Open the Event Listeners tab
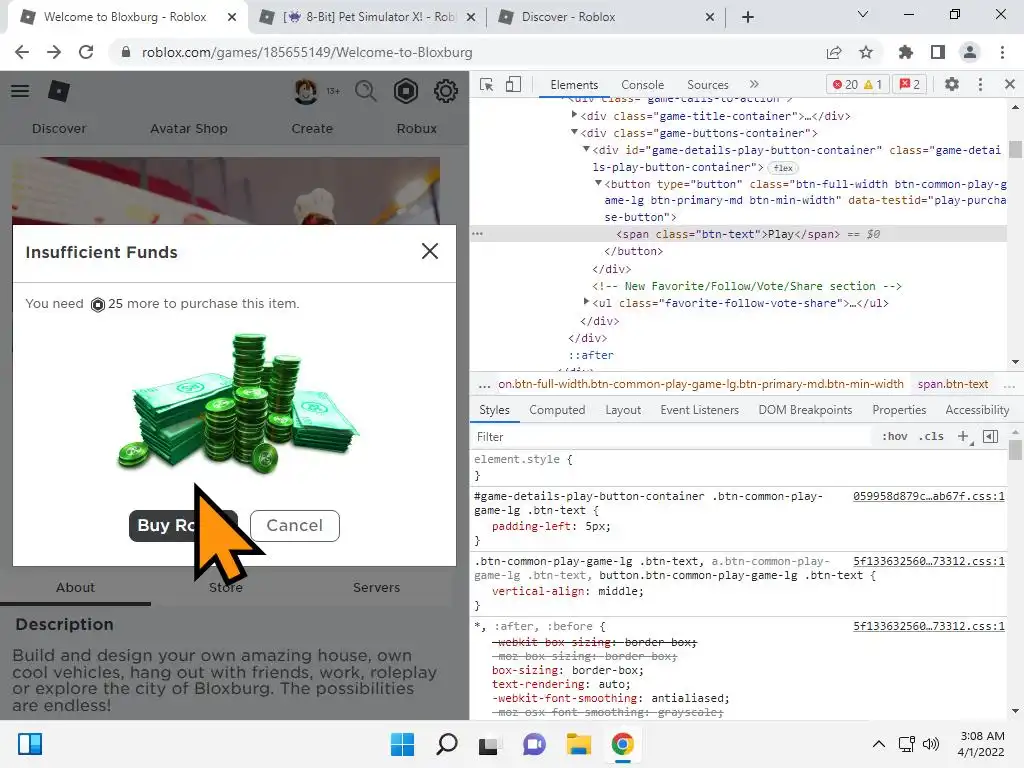The height and width of the screenshot is (768, 1024). [x=699, y=410]
